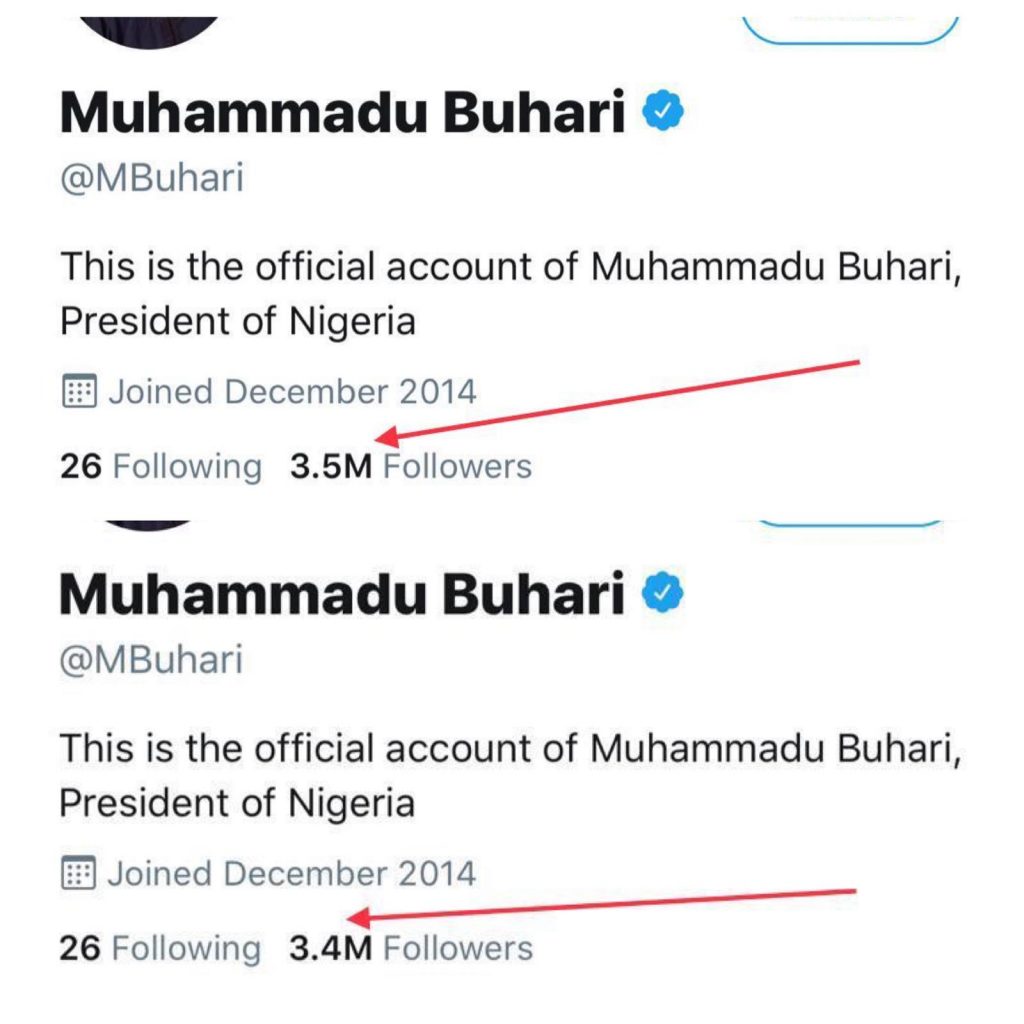Click the lower profile's partially visible avatar

tap(150, 524)
